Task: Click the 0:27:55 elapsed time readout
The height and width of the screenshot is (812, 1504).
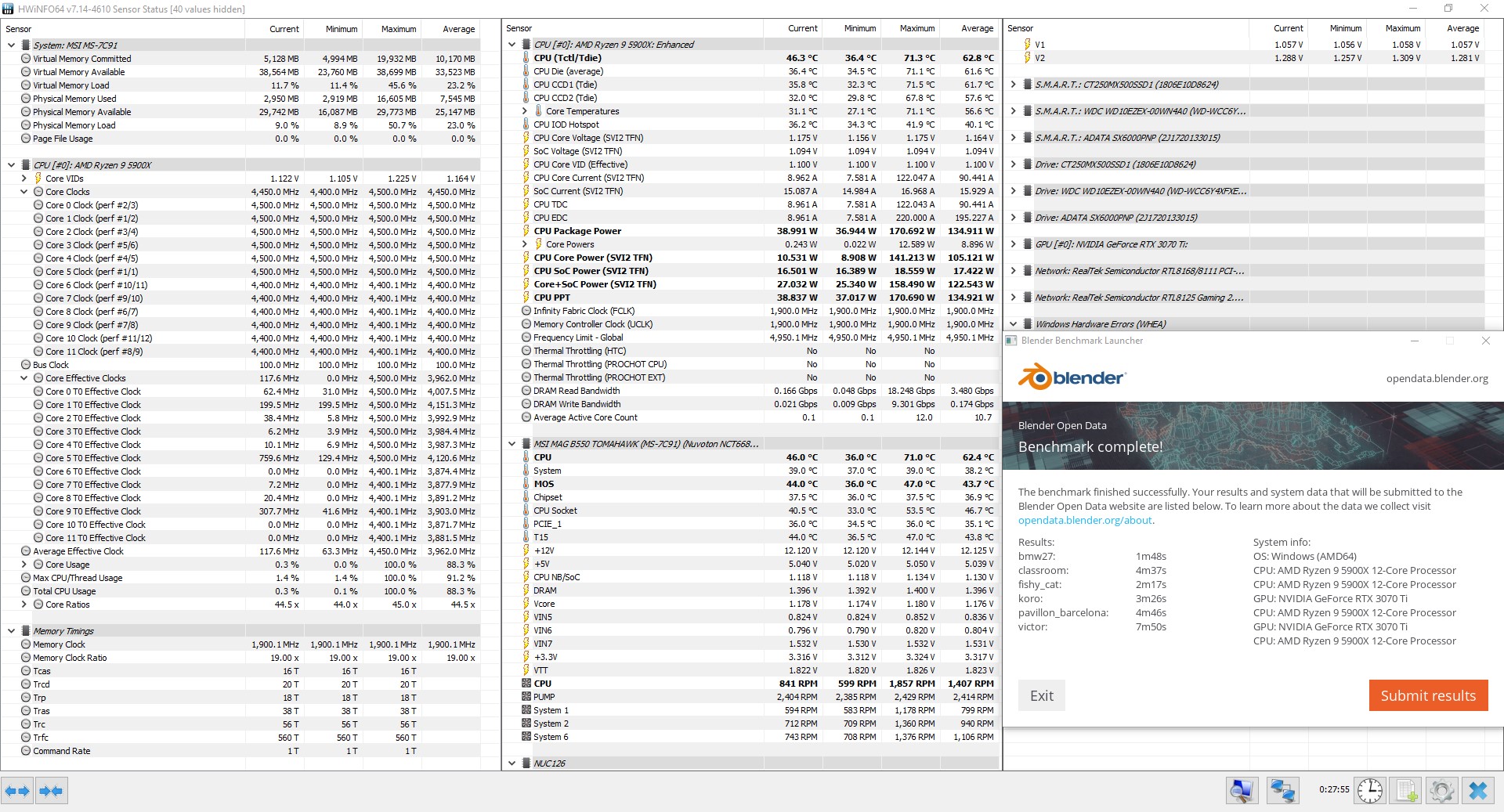Action: pyautogui.click(x=1334, y=790)
